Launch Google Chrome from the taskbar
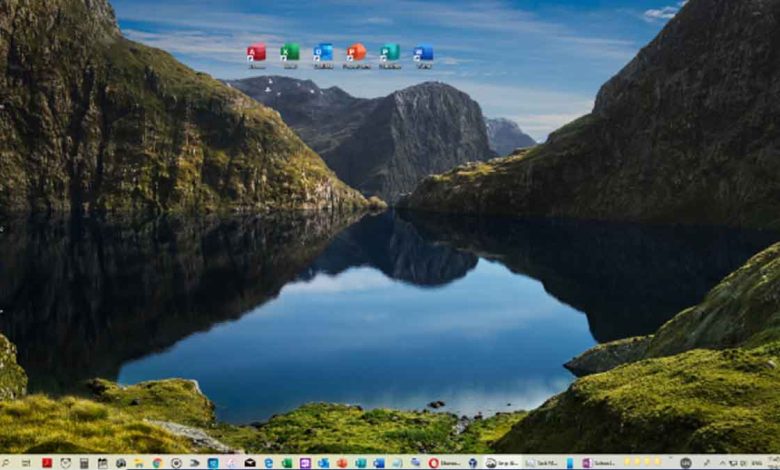Image resolution: width=780 pixels, height=470 pixels. coord(157,463)
